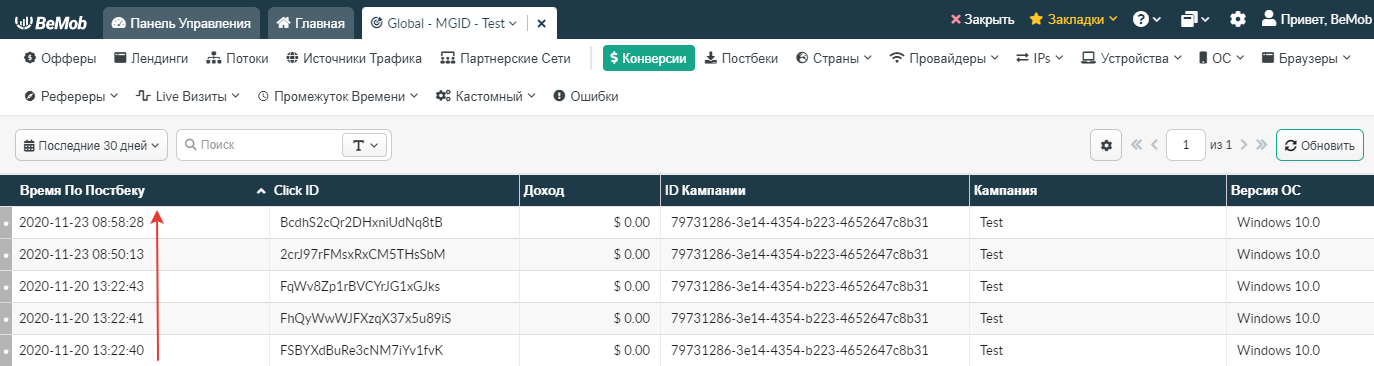The height and width of the screenshot is (366, 1374).
Task: Click Click ID FhQyWwWJFXzqX37x5u89iS
Action: (x=366, y=318)
